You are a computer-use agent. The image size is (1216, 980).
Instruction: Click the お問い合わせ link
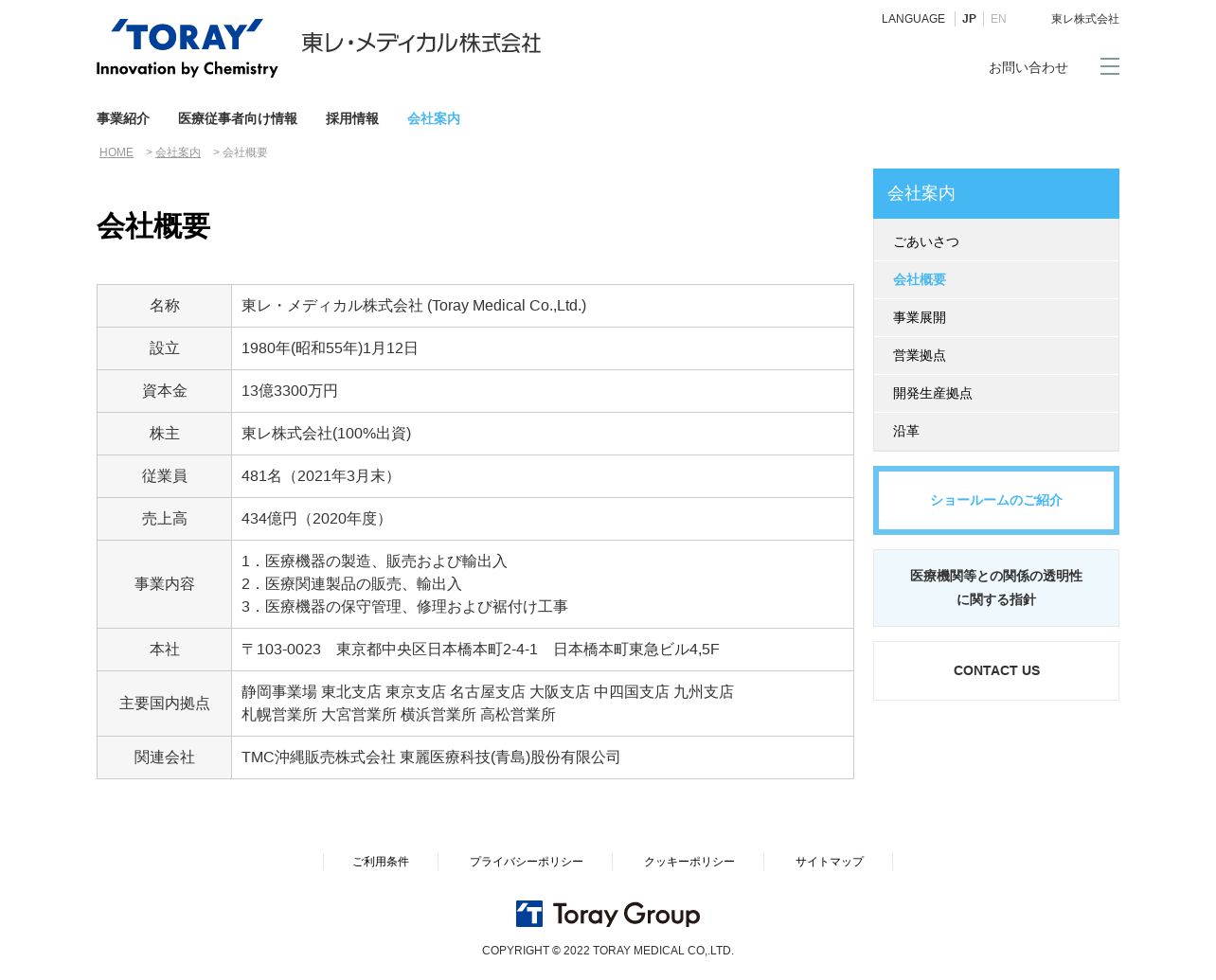coord(1028,67)
